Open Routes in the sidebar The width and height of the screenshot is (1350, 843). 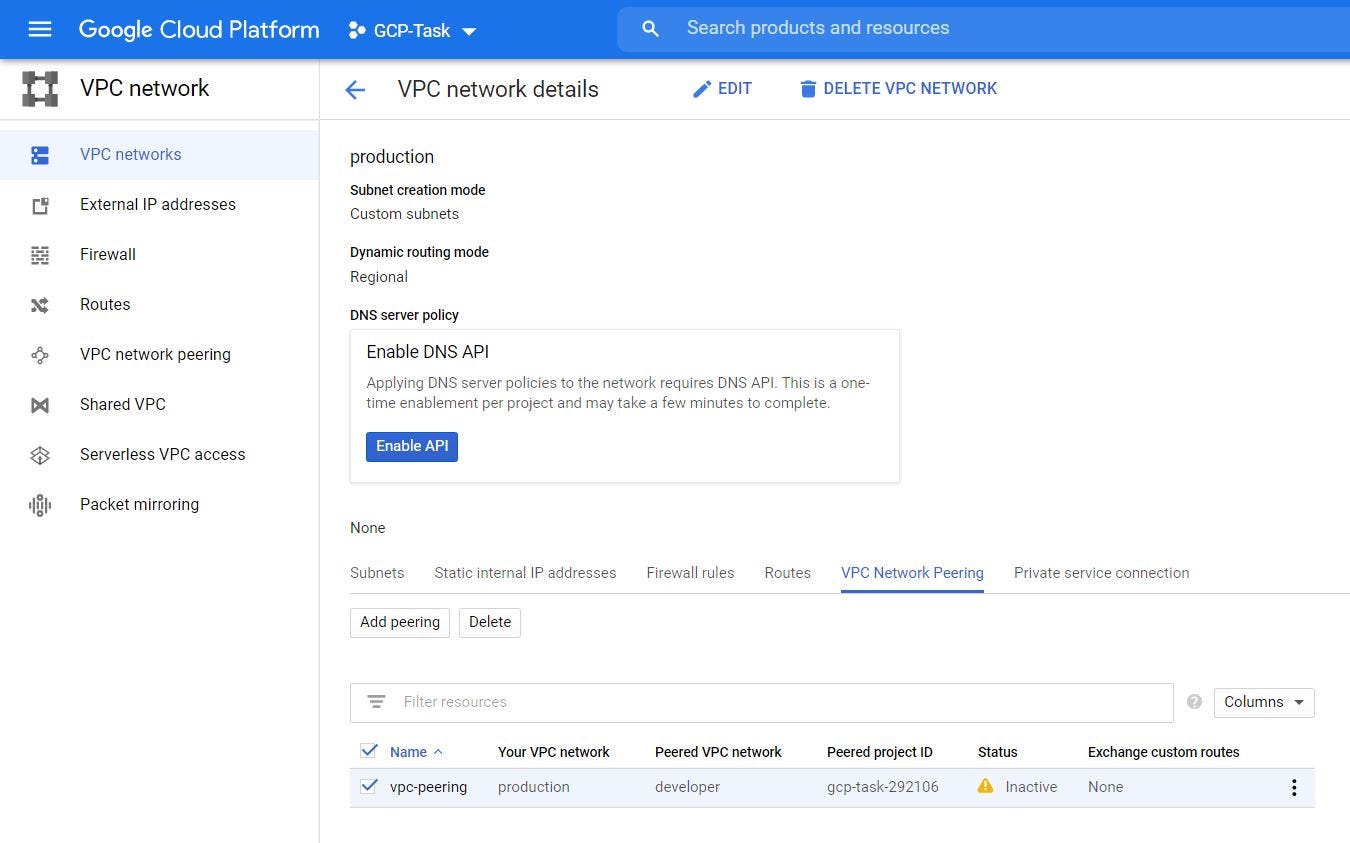point(159,305)
